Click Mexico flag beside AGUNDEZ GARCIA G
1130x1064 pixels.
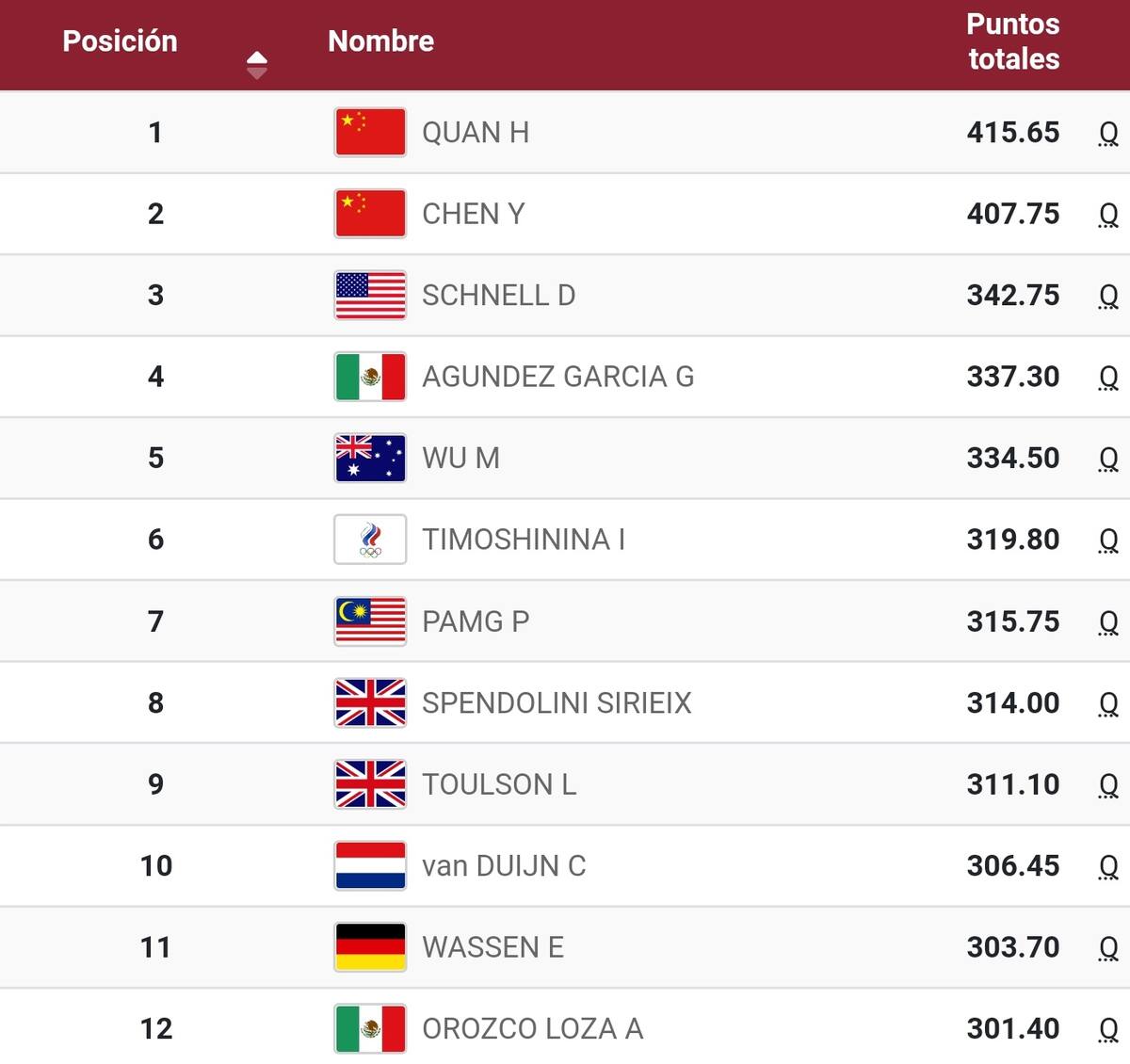370,377
